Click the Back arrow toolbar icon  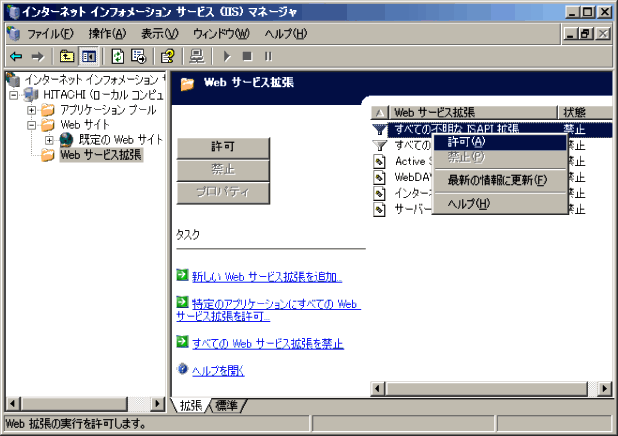(x=17, y=57)
